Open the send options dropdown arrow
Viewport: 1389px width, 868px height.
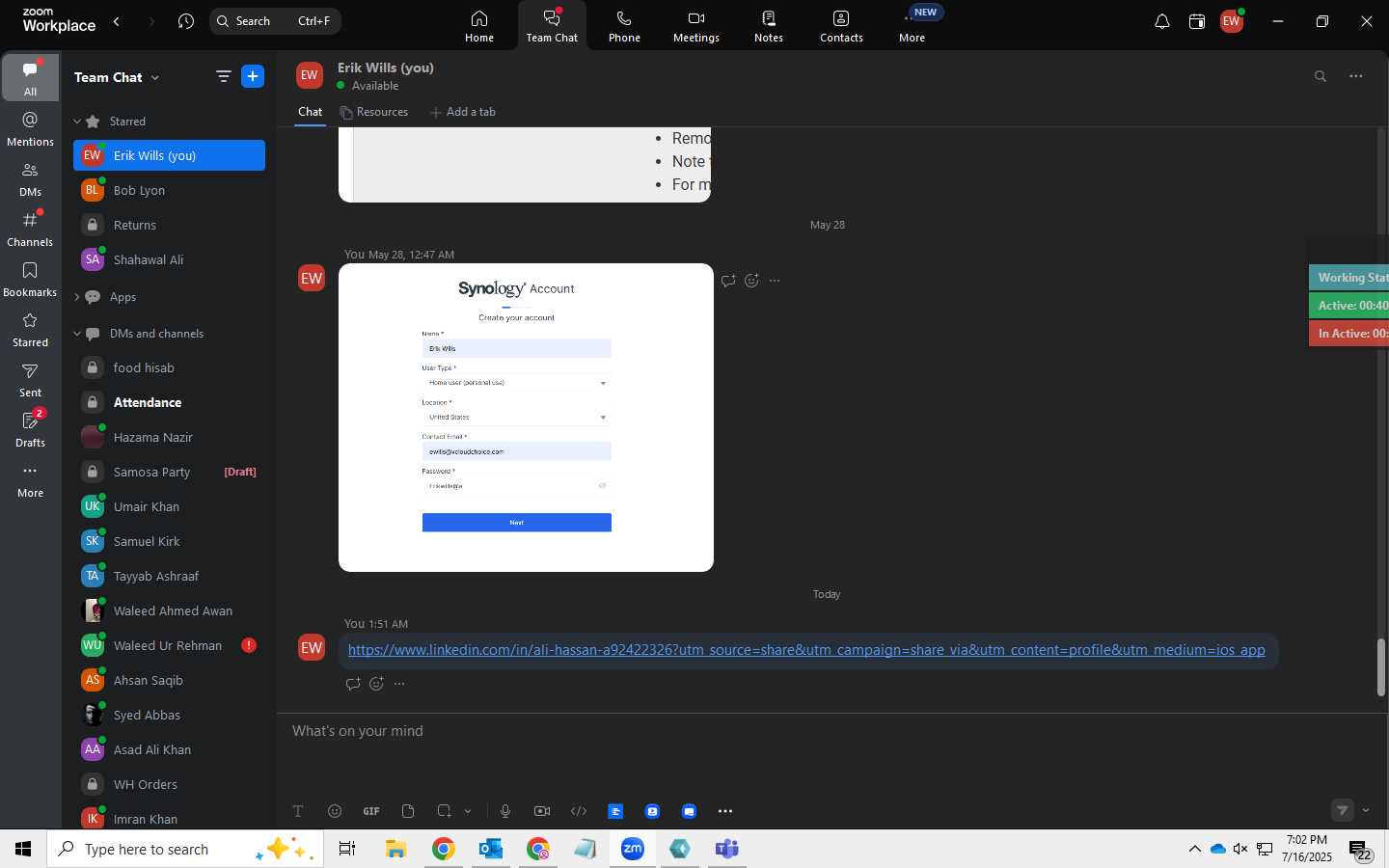click(1366, 810)
